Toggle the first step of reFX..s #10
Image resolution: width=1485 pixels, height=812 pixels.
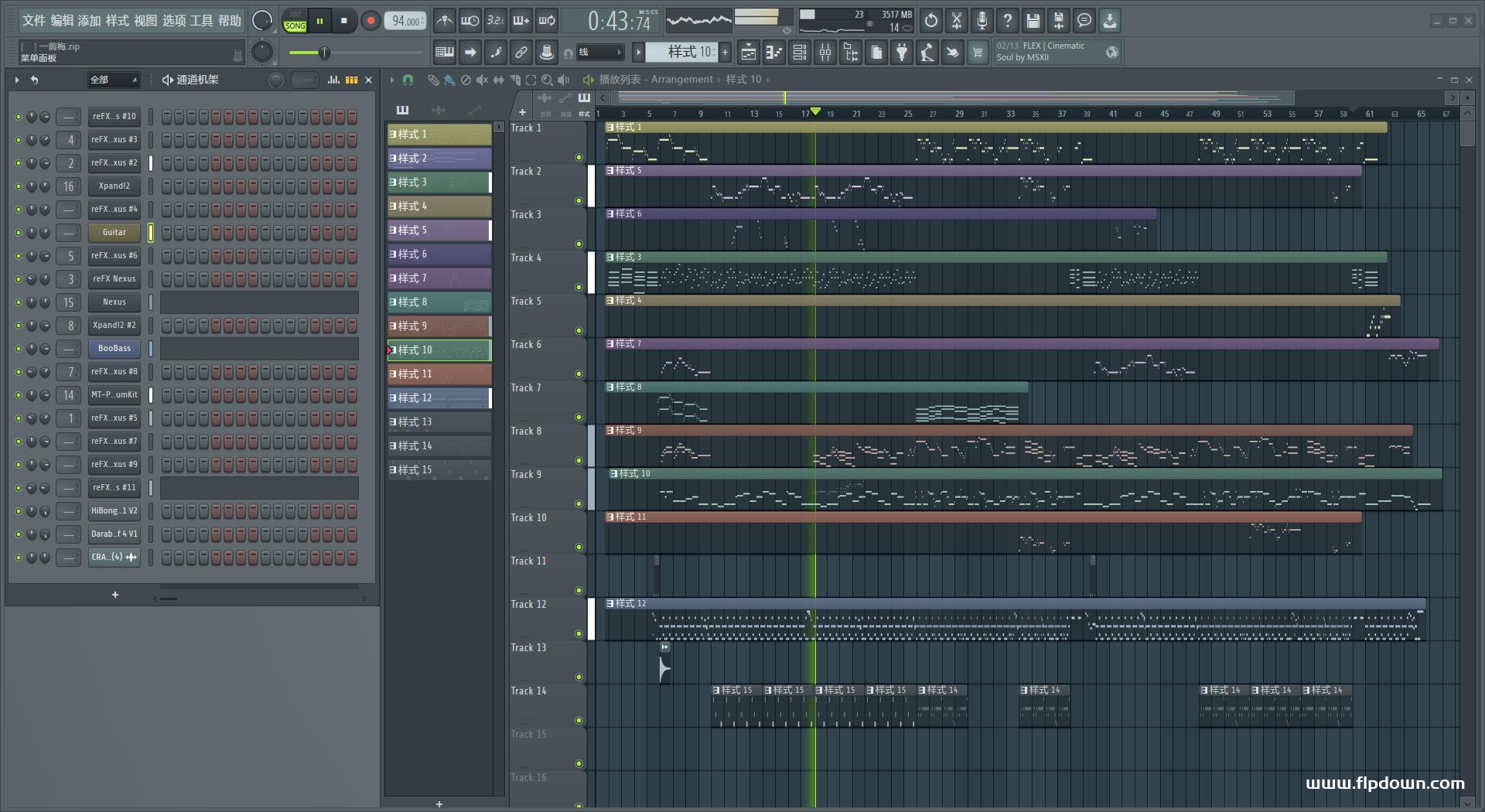[166, 117]
